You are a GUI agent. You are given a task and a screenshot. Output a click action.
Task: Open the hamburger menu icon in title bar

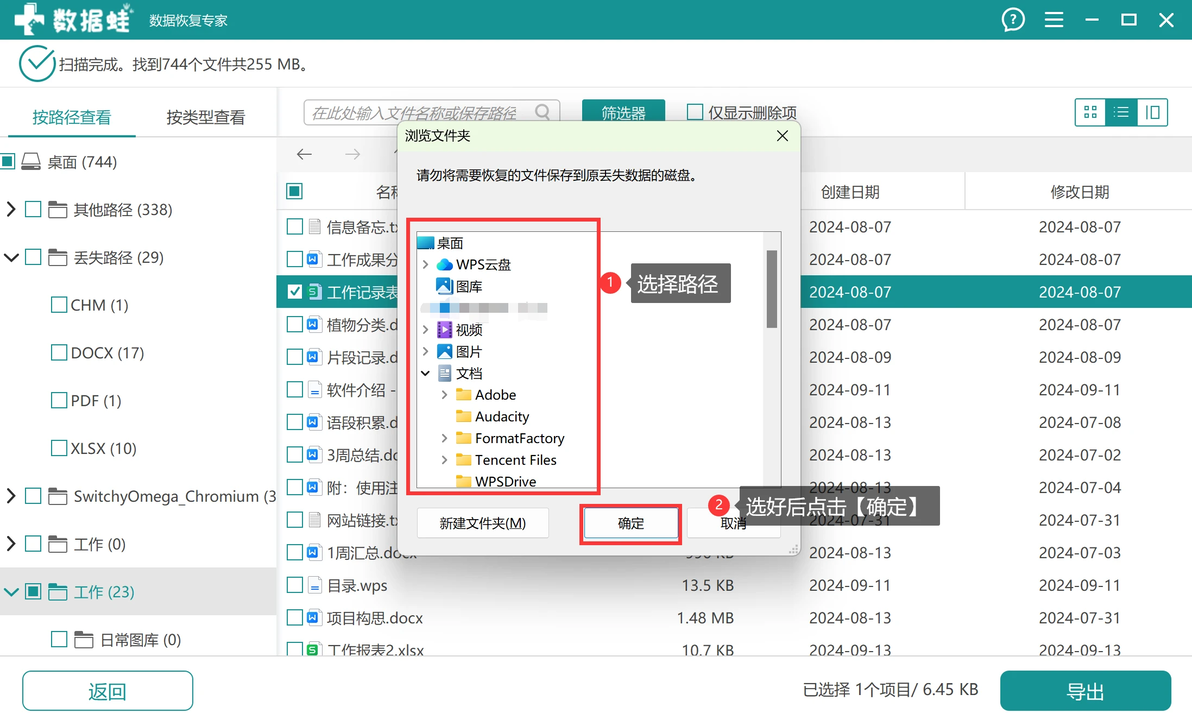tap(1054, 20)
